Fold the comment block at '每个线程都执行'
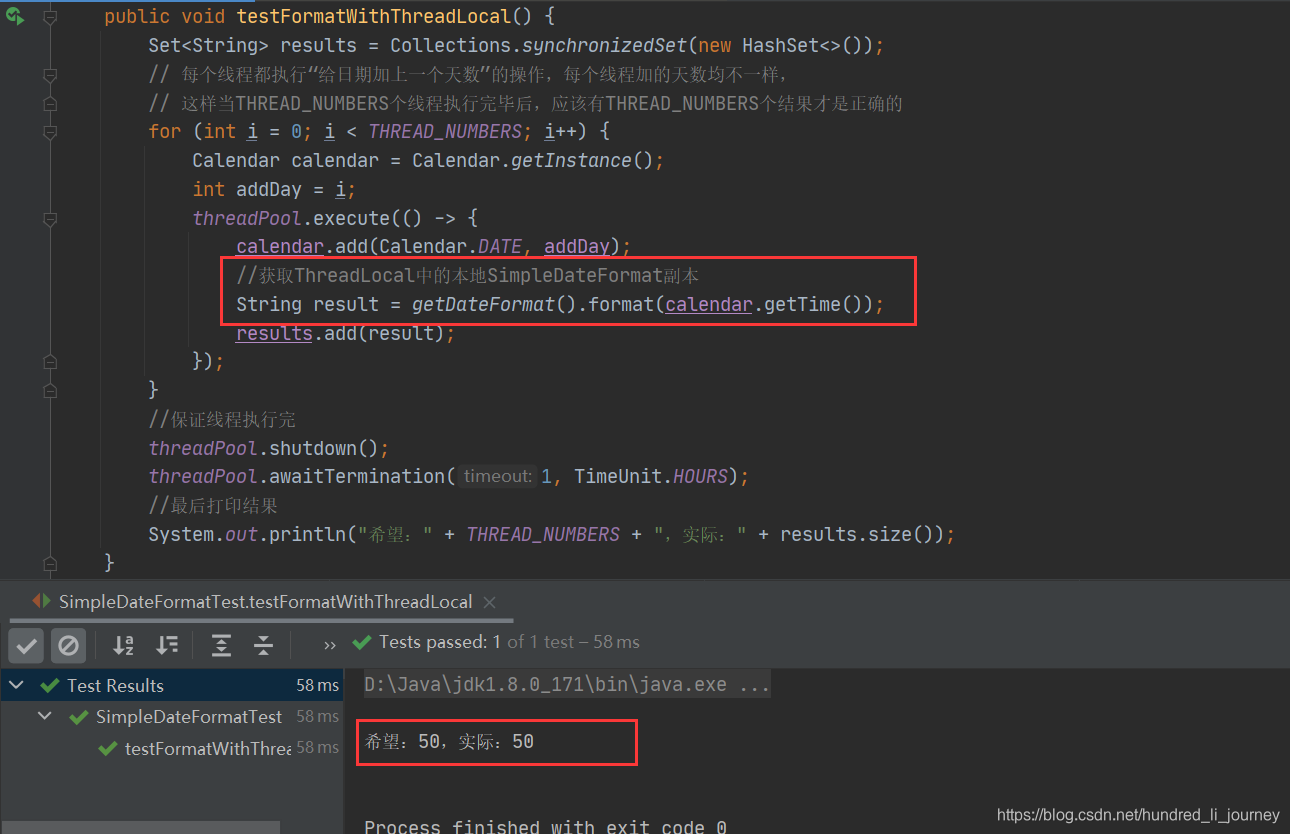This screenshot has height=834, width=1290. pos(48,74)
